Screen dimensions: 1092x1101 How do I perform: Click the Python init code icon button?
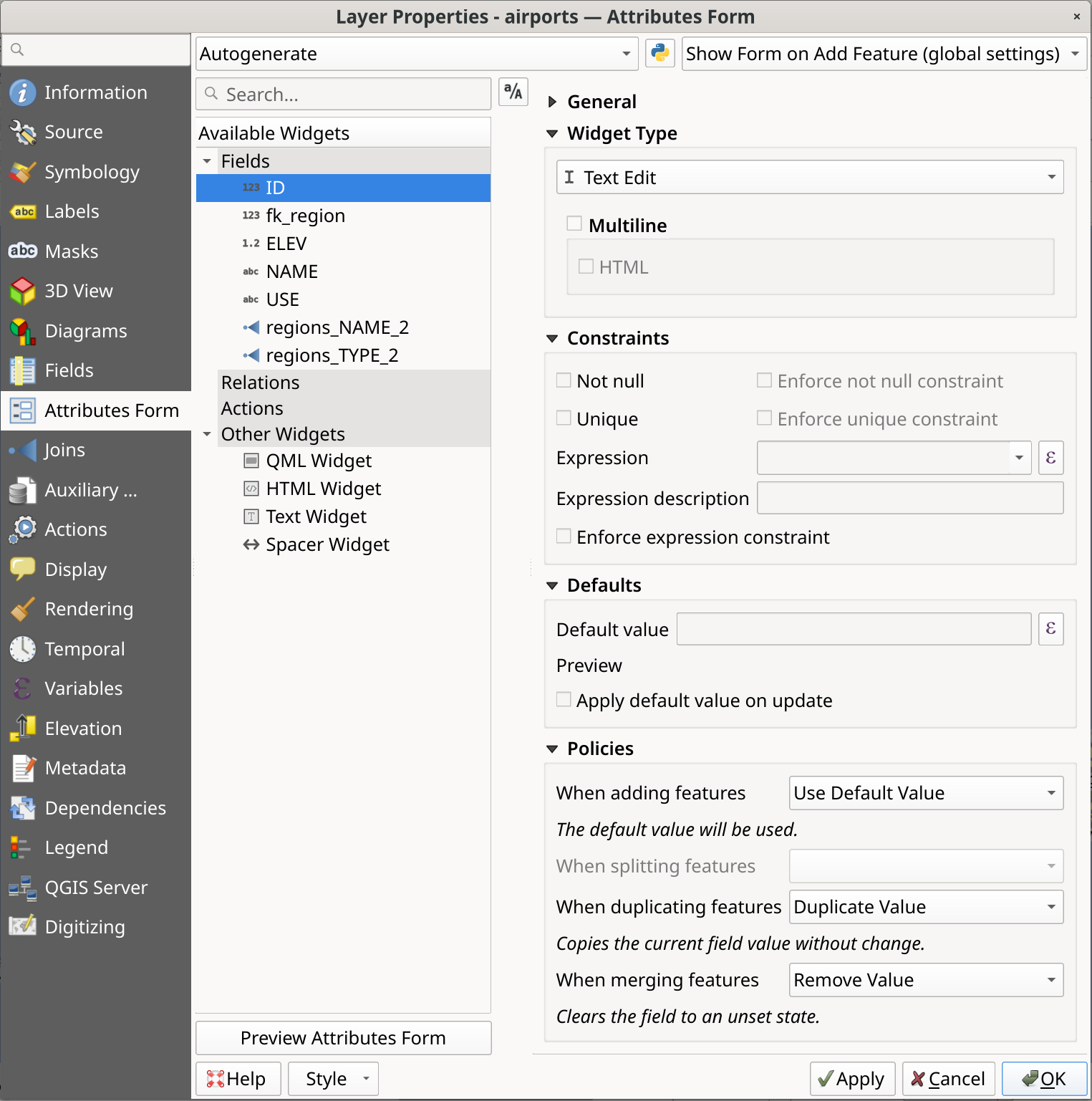coord(659,54)
